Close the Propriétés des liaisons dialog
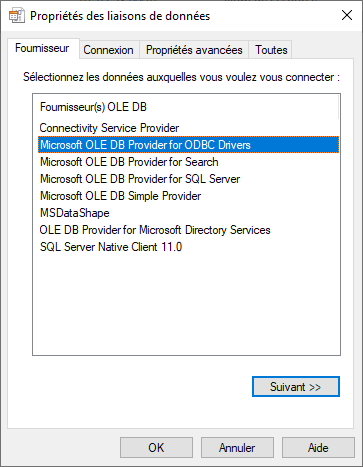 tap(347, 15)
